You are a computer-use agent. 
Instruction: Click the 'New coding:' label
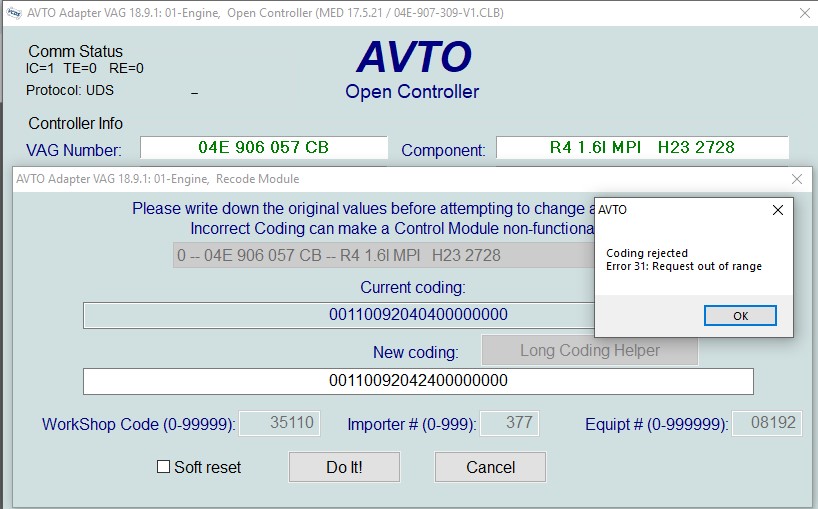coord(416,353)
